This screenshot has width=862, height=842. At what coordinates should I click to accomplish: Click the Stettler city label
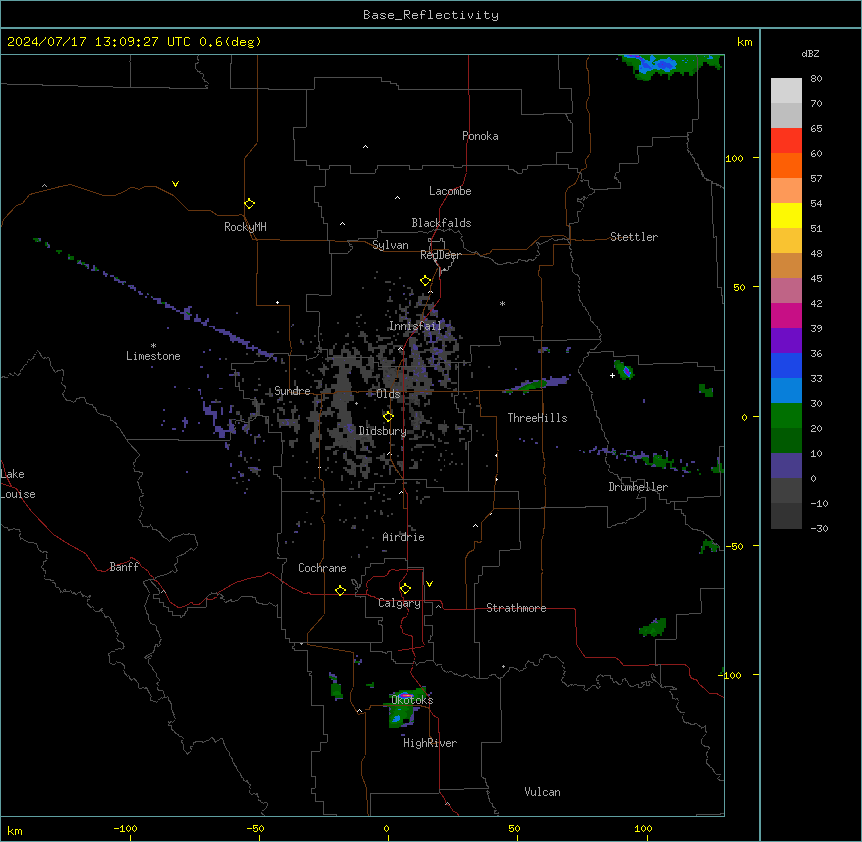point(634,237)
